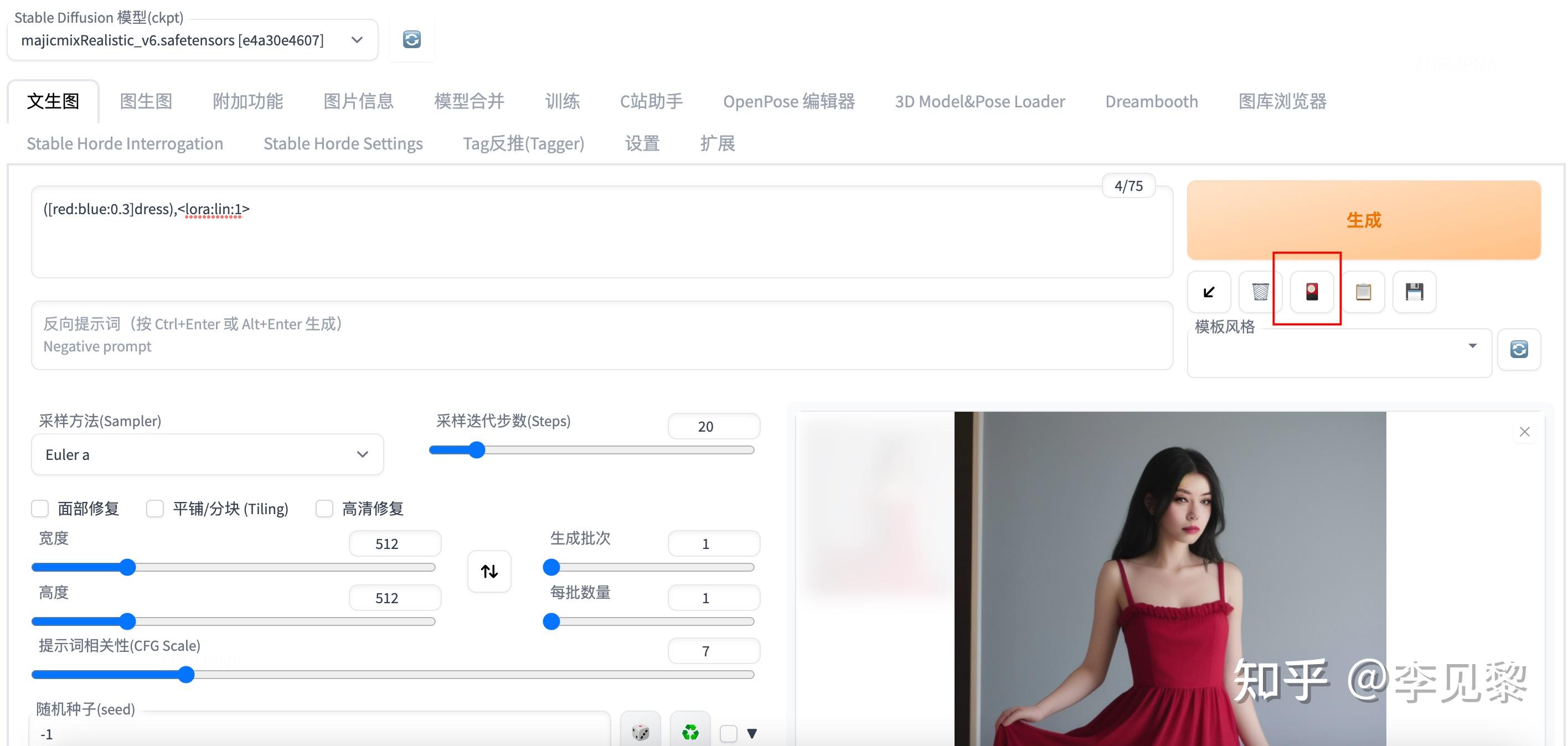The image size is (1568, 746).
Task: Open the extra networks (LoRA) panel
Action: 1311,292
